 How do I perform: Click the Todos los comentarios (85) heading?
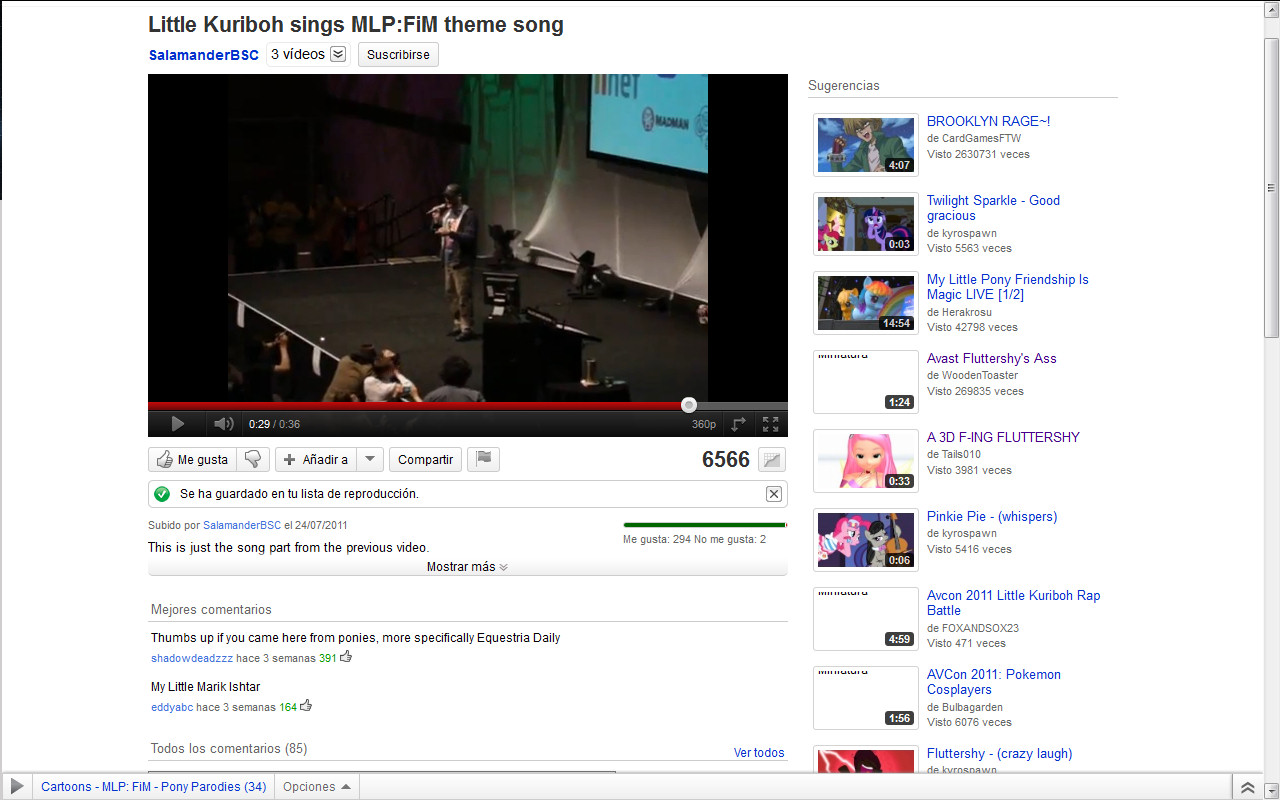(x=229, y=749)
